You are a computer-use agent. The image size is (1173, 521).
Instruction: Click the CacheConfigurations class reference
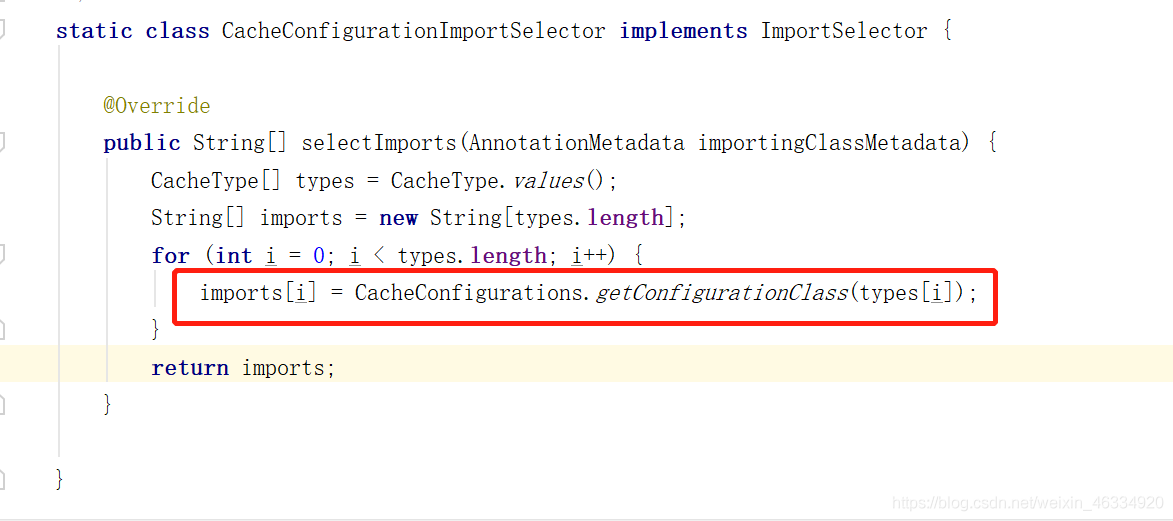tap(469, 293)
